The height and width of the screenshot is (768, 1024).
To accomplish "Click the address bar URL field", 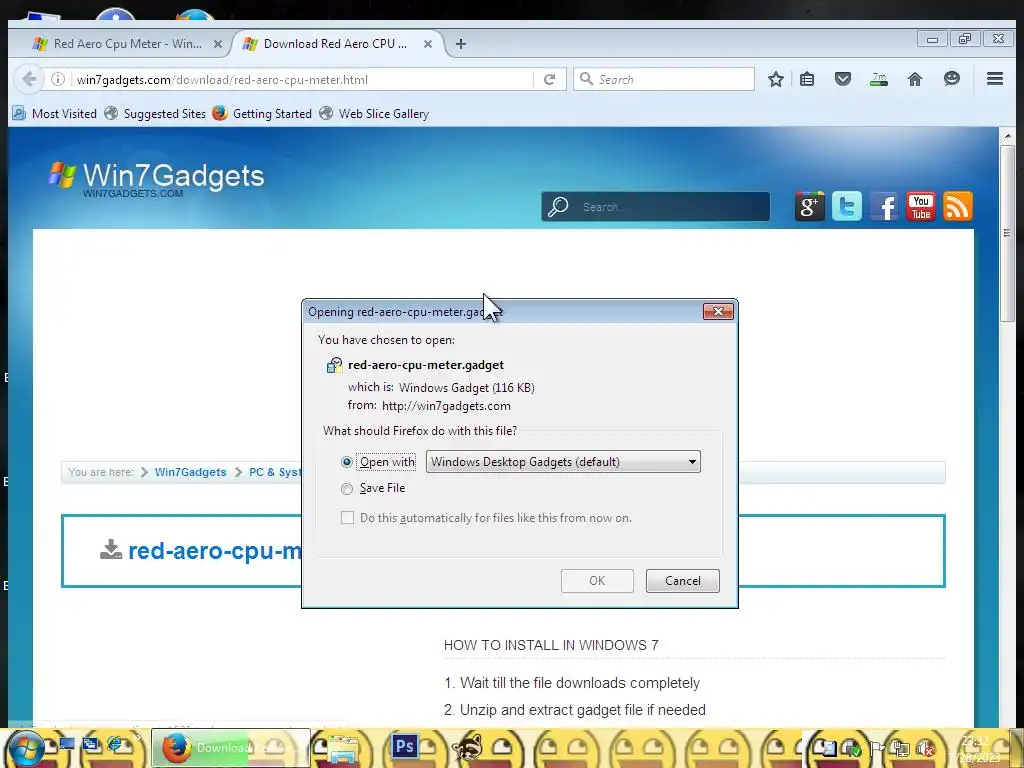I will pos(300,79).
